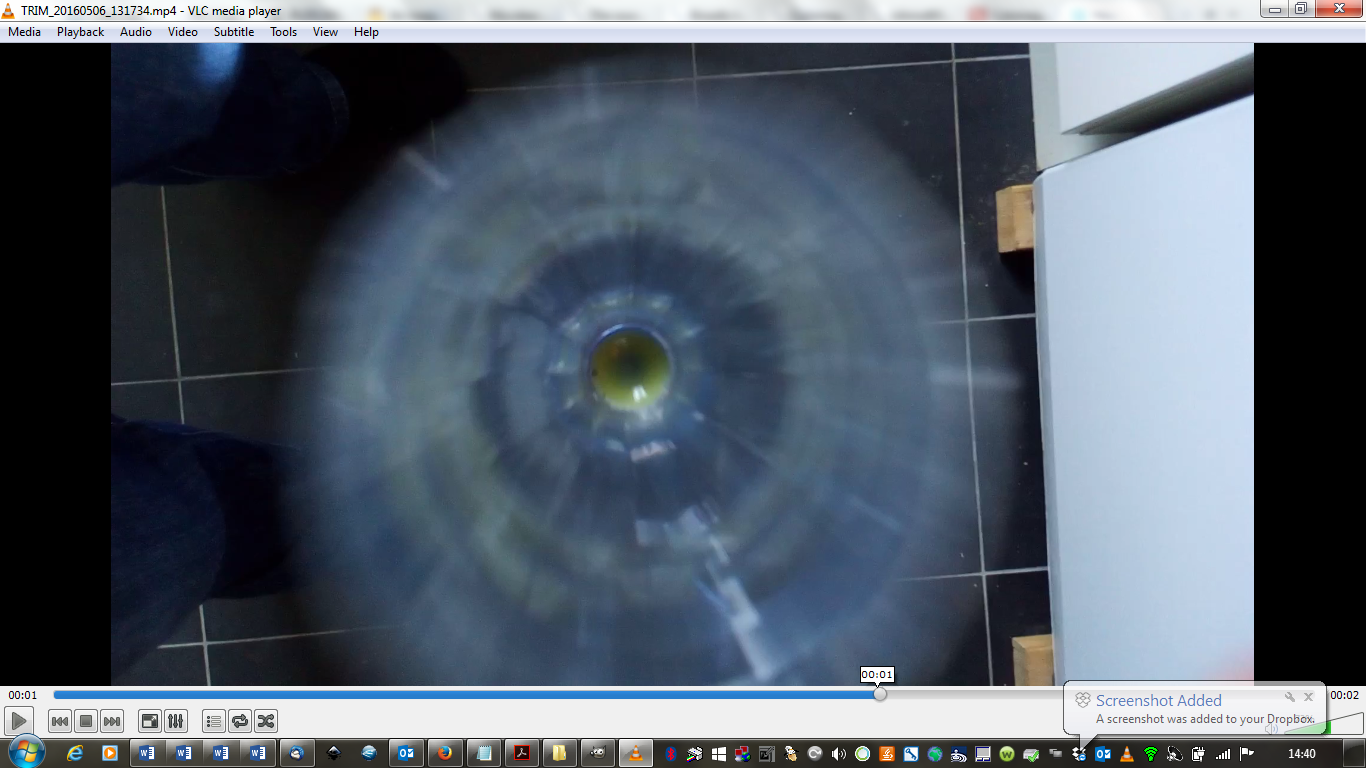Click the Show Desktop strip
This screenshot has height=768, width=1366.
point(1355,753)
